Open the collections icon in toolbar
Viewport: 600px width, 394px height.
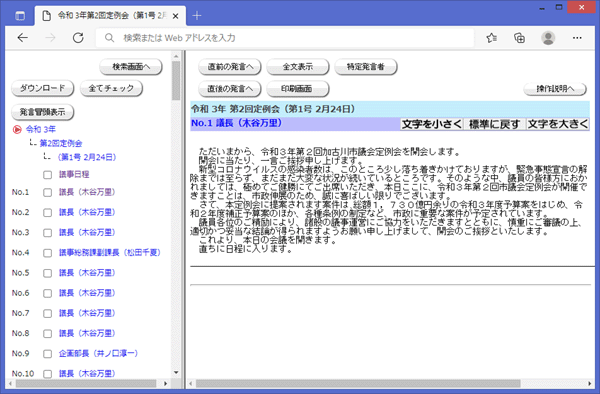[x=519, y=37]
